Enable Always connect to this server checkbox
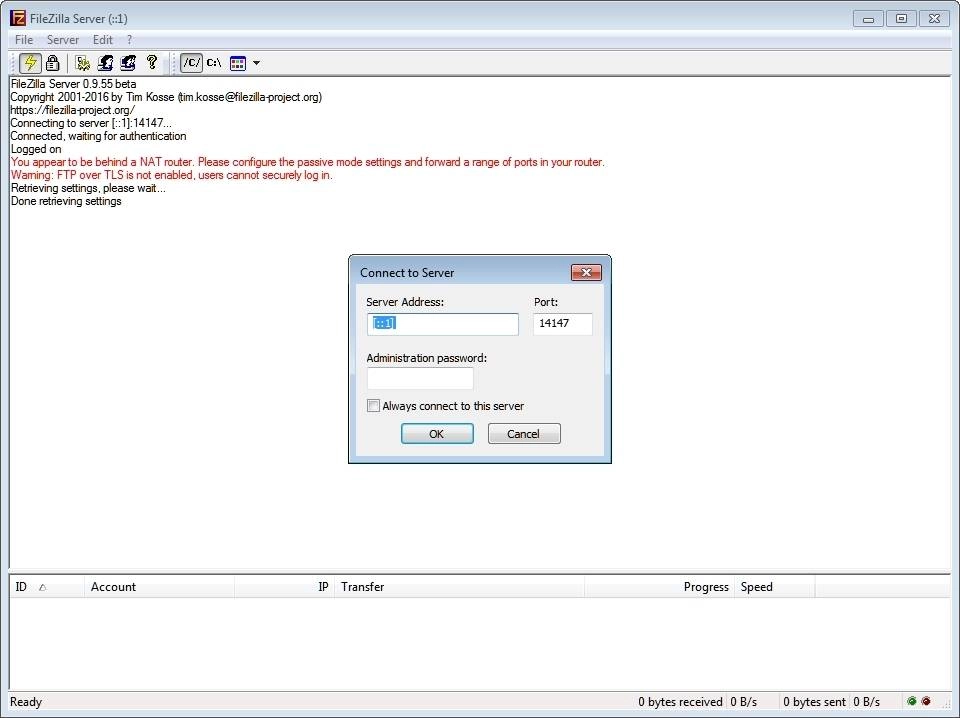Viewport: 960px width, 718px height. click(373, 406)
